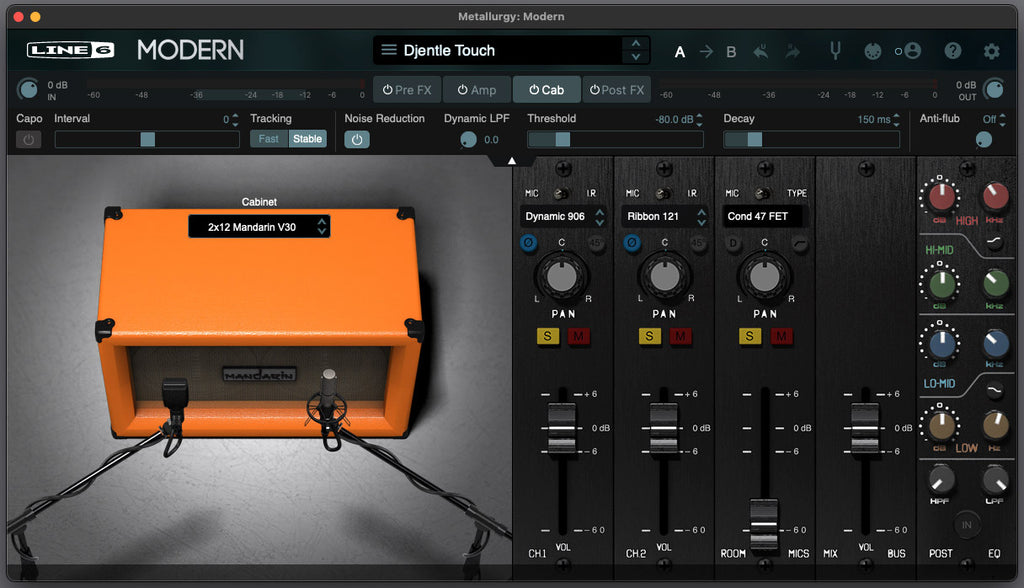
Task: Open the 2x12 Mandarin V30 cabinet dropdown
Action: point(259,227)
